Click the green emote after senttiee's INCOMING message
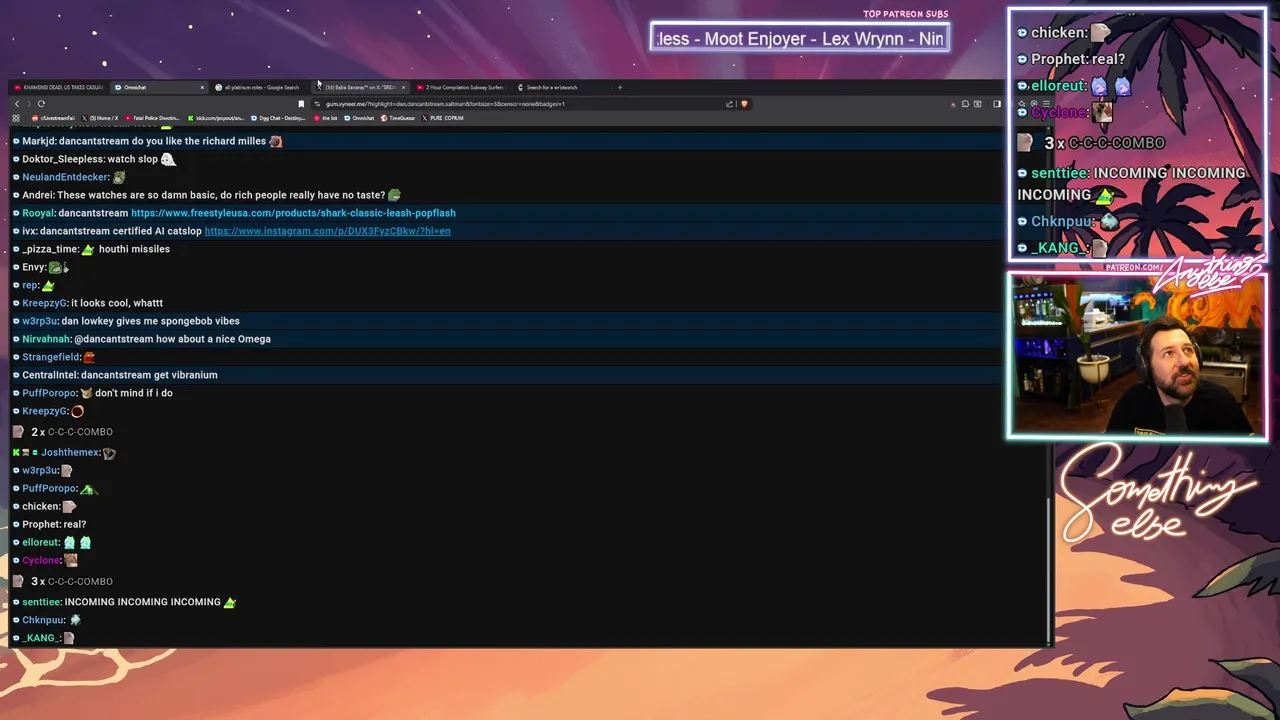The height and width of the screenshot is (720, 1280). (x=230, y=602)
